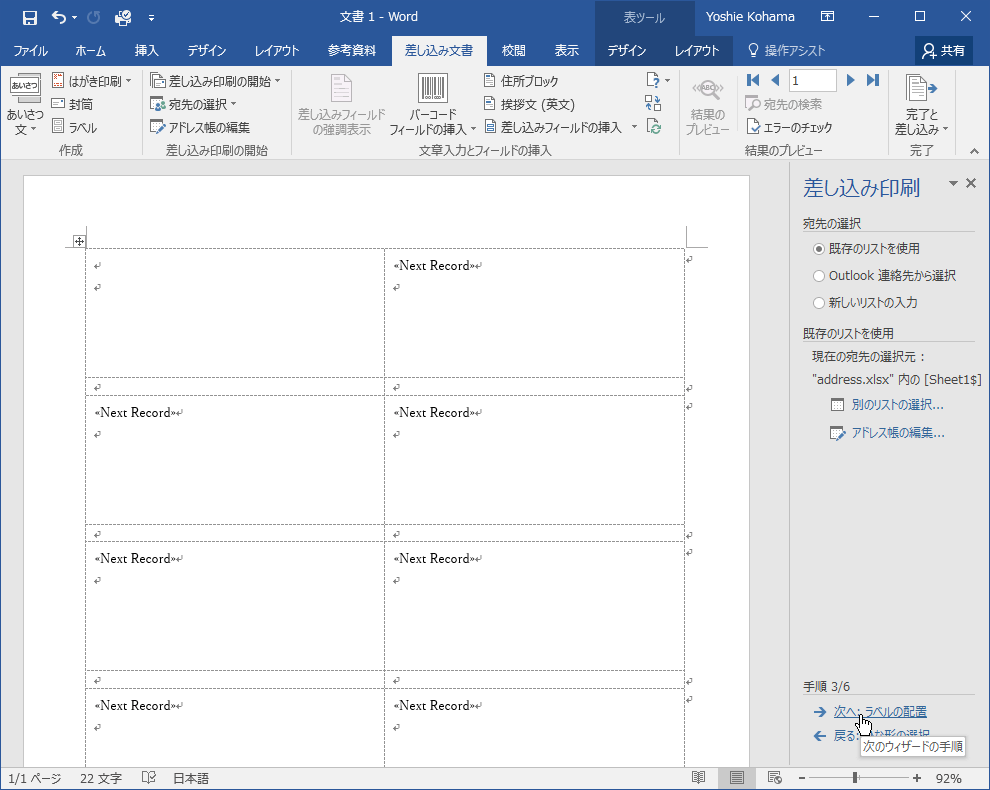This screenshot has width=990, height=790.
Task: Select 新しいリストの入力 radio button
Action: (819, 303)
